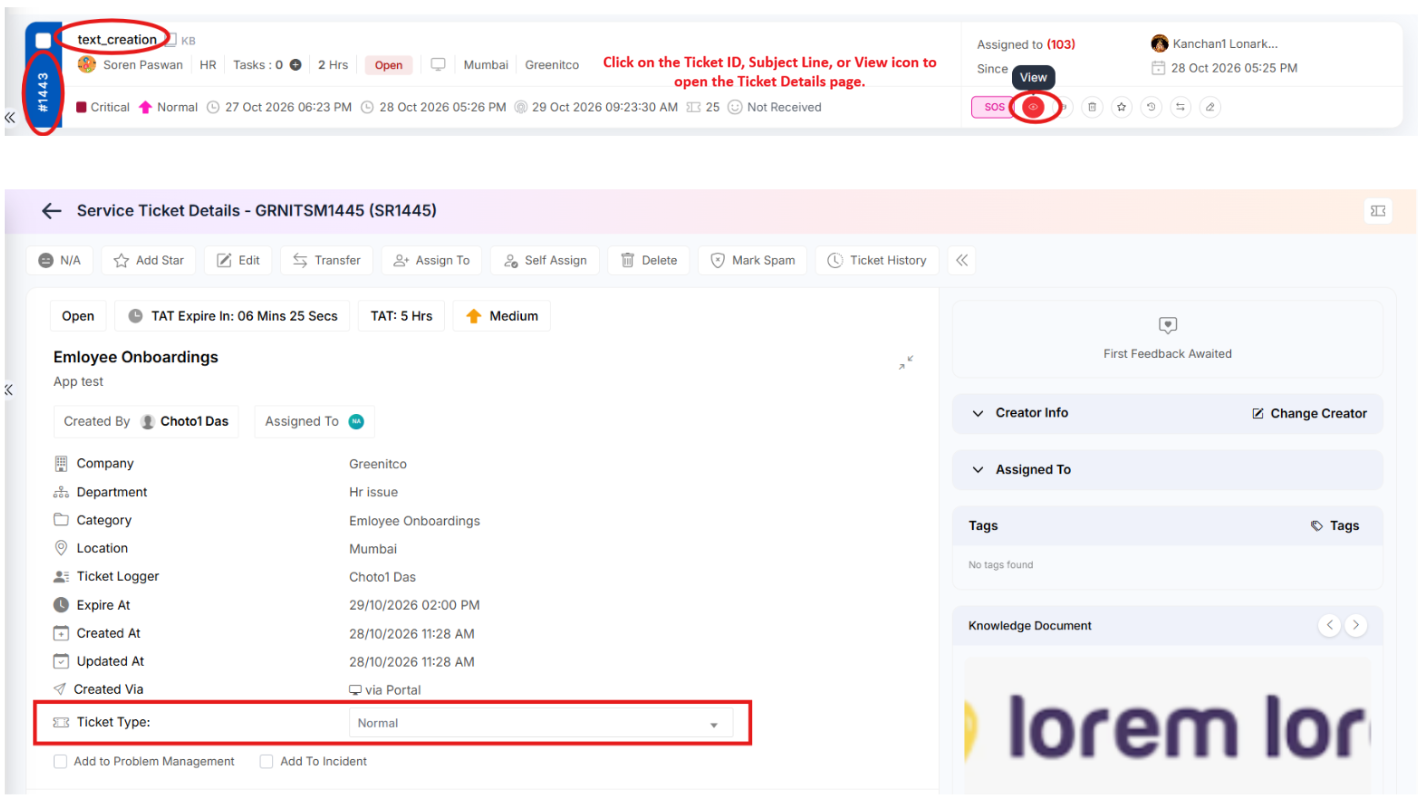1427x800 pixels.
Task: Click the KB book icon beside text_creation
Action: [170, 40]
